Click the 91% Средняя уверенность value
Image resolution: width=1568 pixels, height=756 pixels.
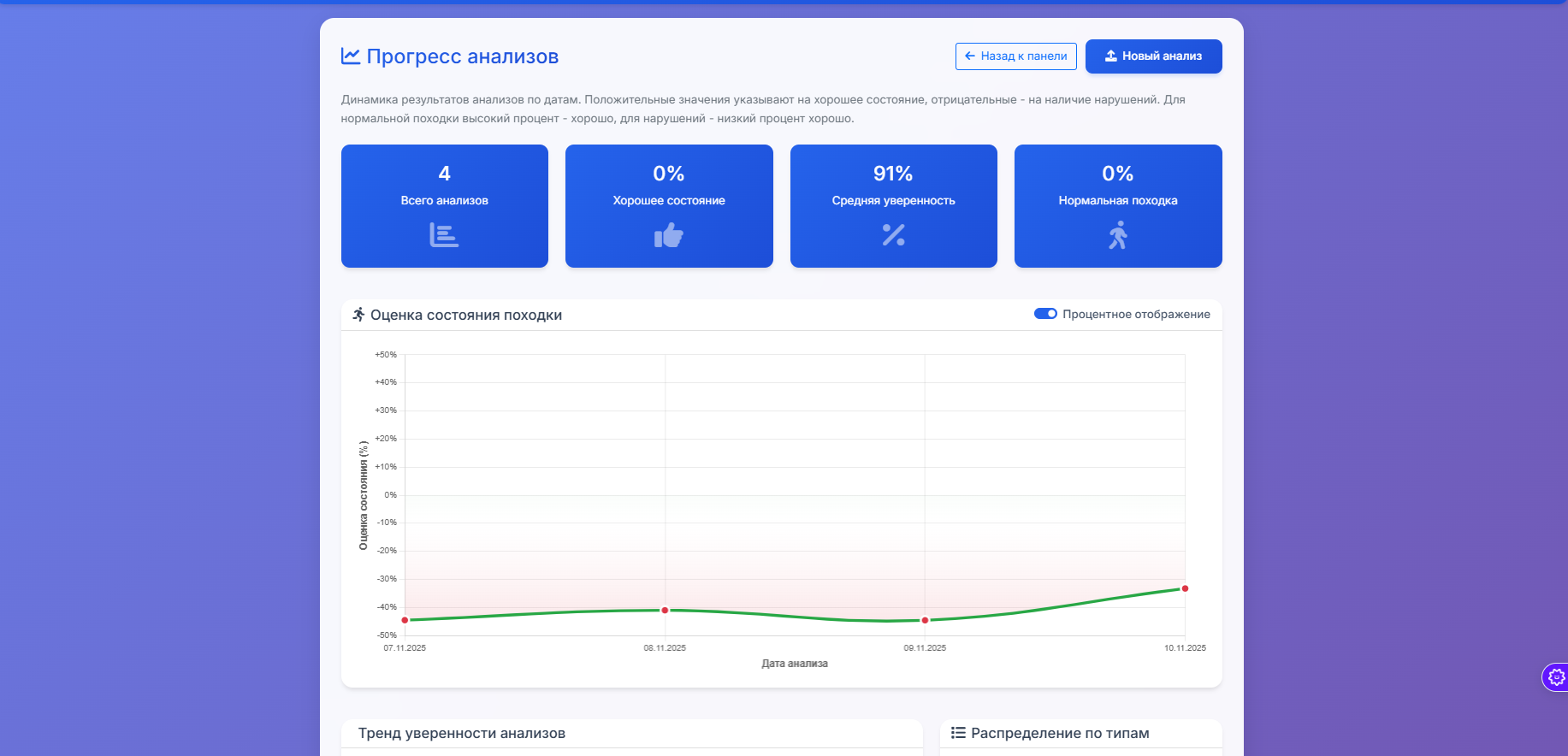click(x=893, y=174)
